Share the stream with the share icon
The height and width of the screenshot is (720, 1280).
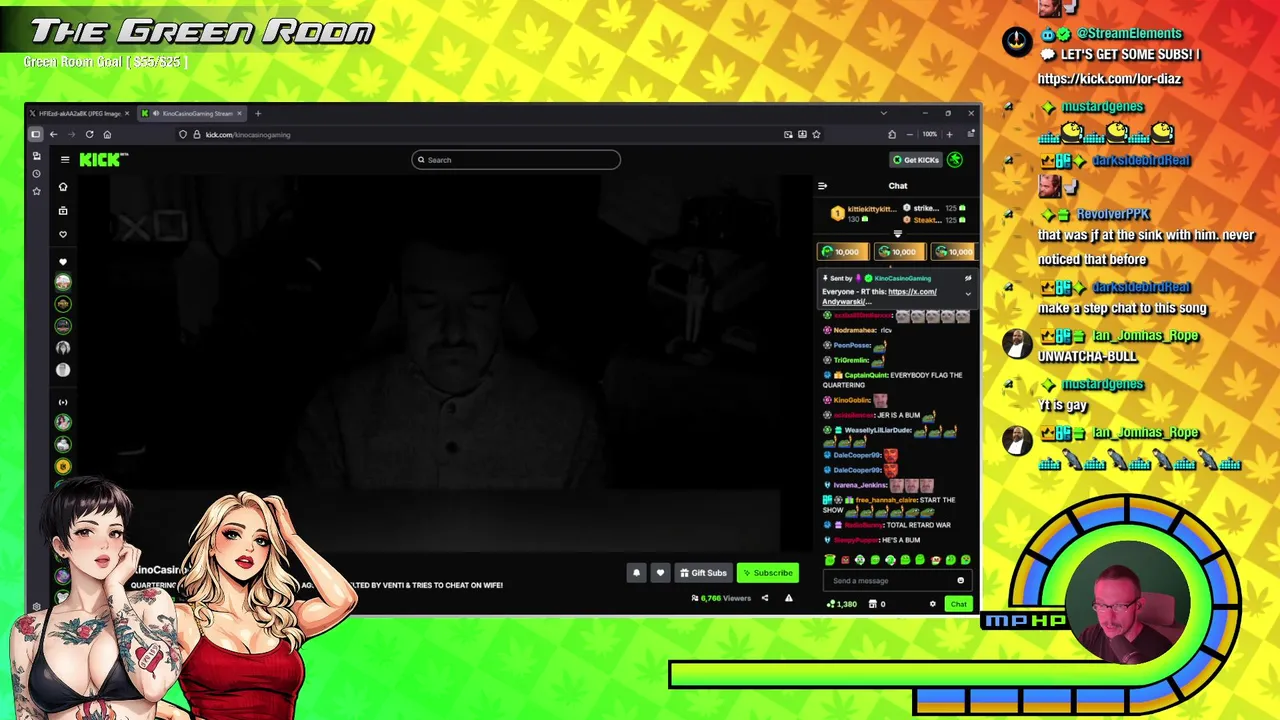pos(765,598)
